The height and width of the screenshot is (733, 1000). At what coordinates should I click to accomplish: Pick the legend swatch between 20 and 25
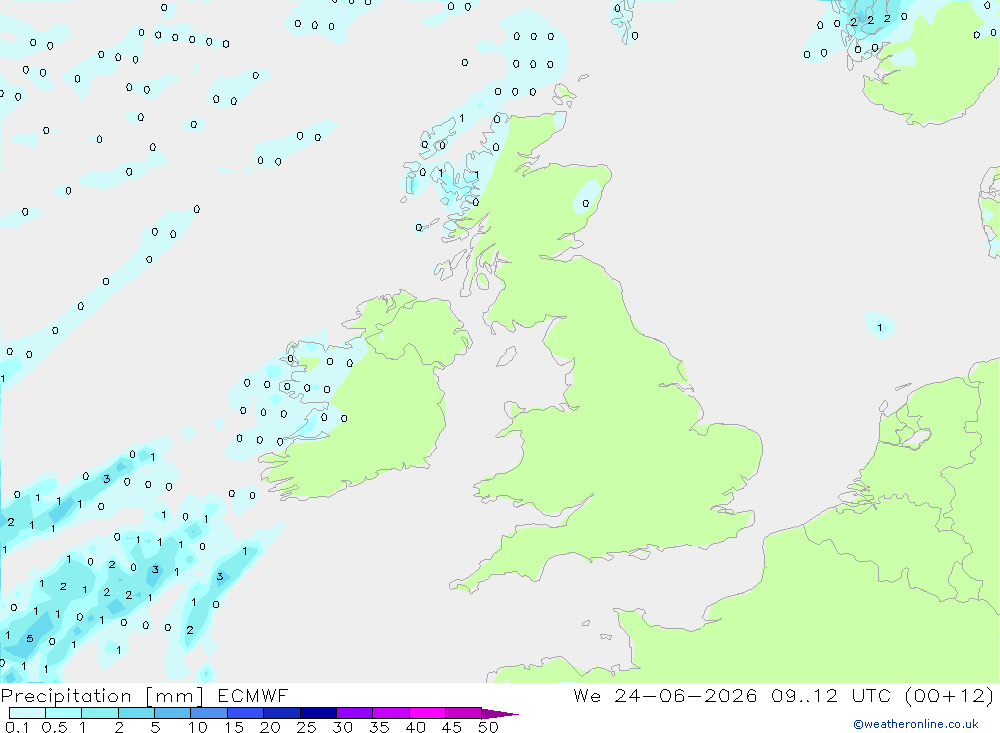(282, 713)
